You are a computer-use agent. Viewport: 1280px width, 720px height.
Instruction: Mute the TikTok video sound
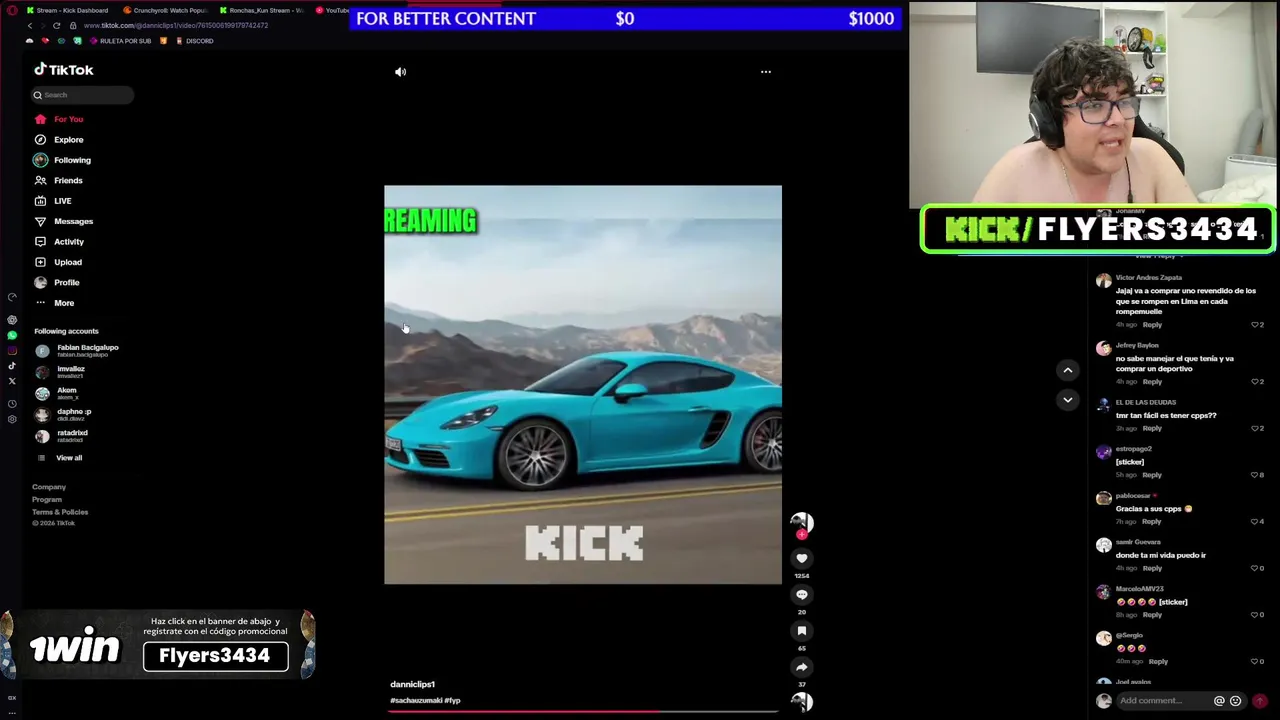point(400,72)
